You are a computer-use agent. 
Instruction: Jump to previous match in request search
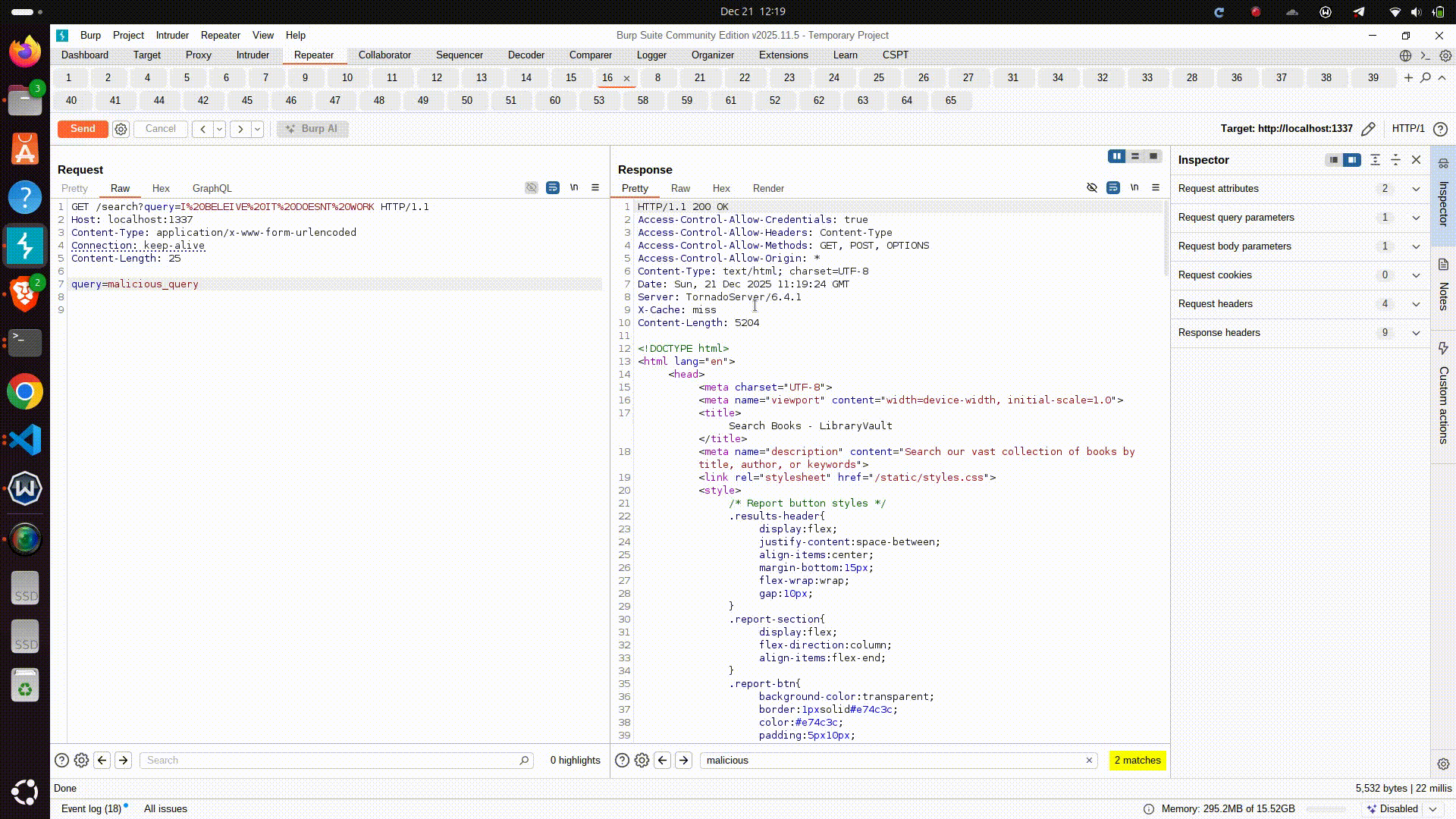[x=102, y=760]
